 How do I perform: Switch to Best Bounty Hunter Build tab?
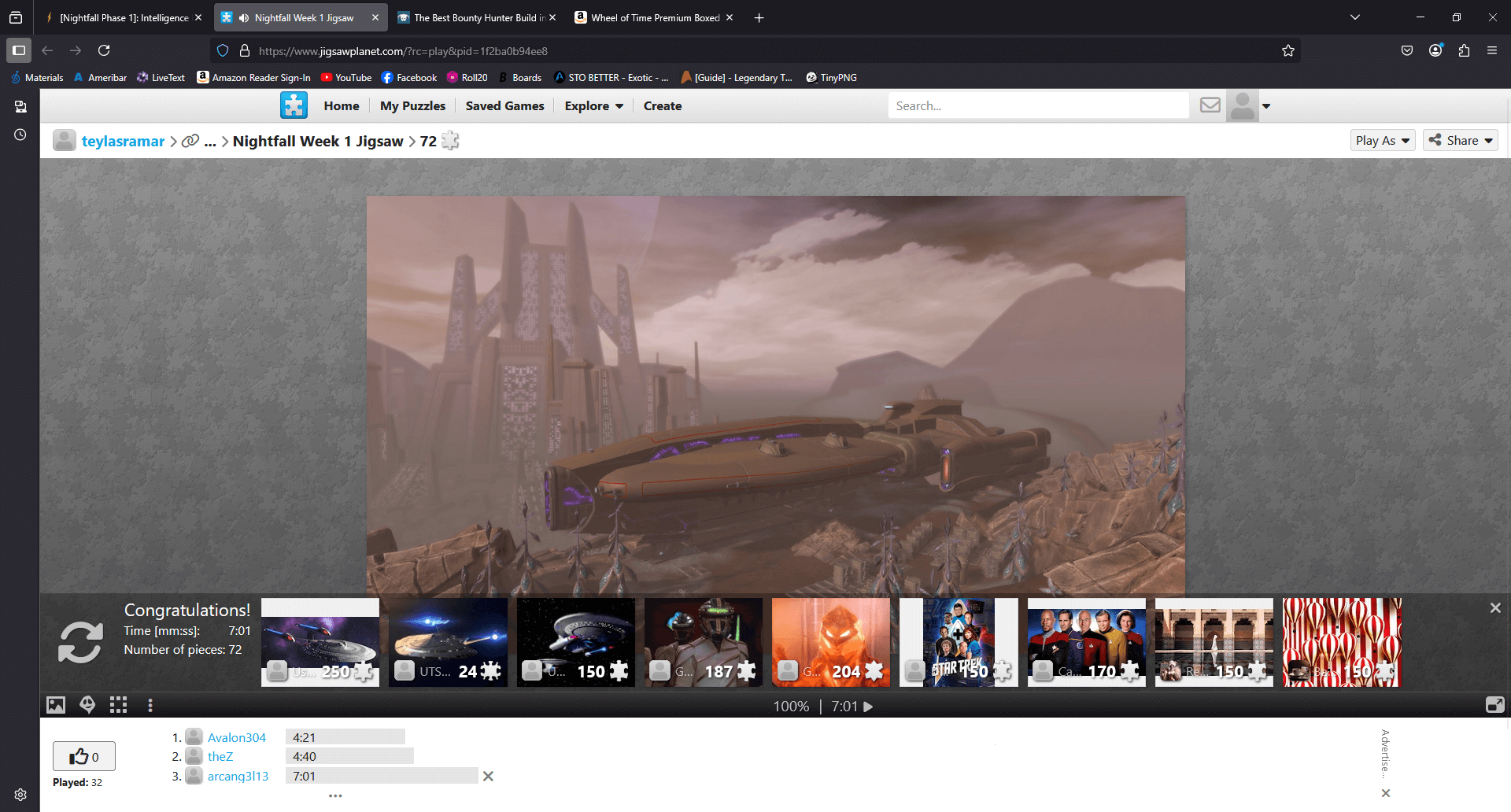(479, 17)
